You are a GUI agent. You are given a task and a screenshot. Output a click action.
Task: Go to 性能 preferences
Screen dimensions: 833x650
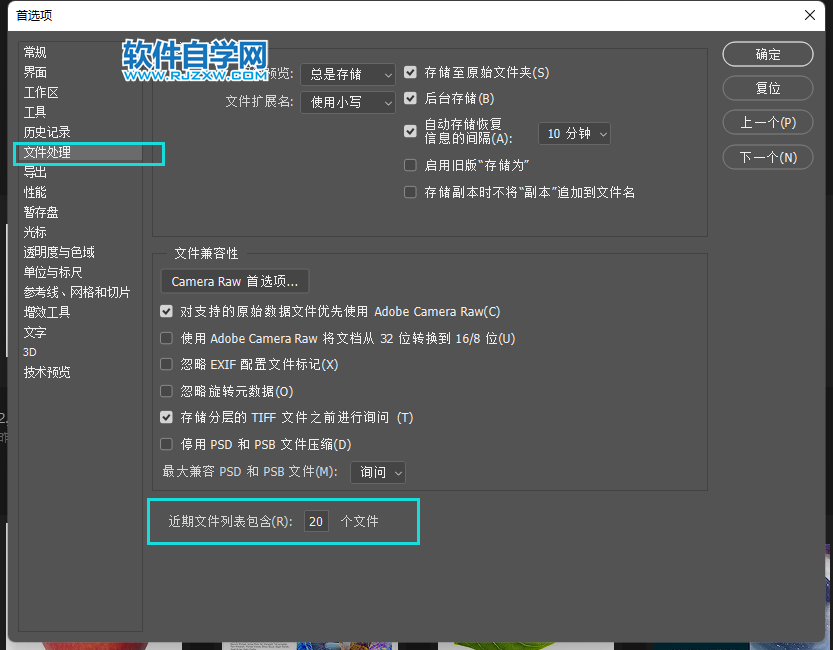pos(35,192)
